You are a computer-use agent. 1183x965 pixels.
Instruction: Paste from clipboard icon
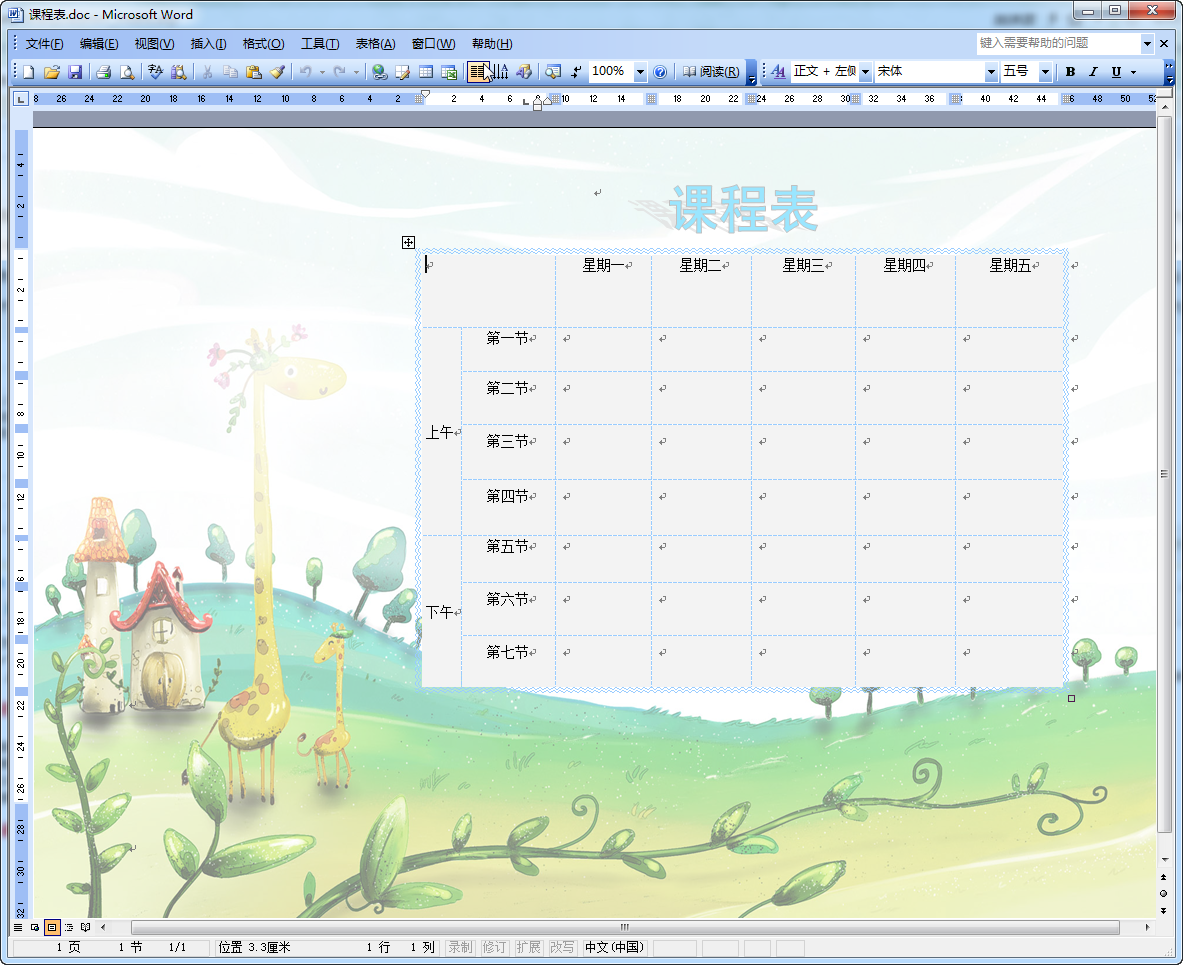click(254, 72)
